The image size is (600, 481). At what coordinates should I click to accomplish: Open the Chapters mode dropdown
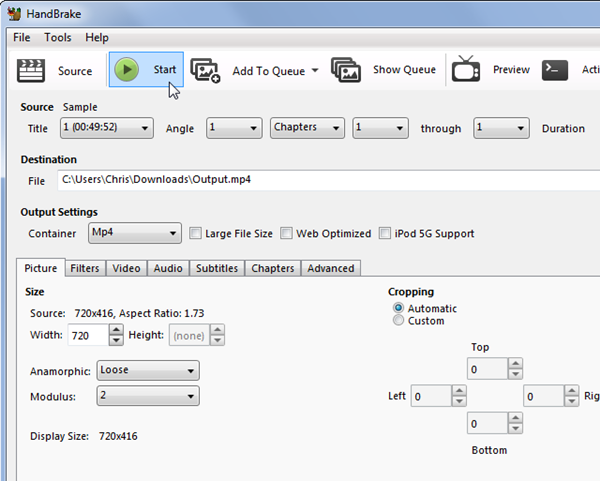[x=307, y=128]
